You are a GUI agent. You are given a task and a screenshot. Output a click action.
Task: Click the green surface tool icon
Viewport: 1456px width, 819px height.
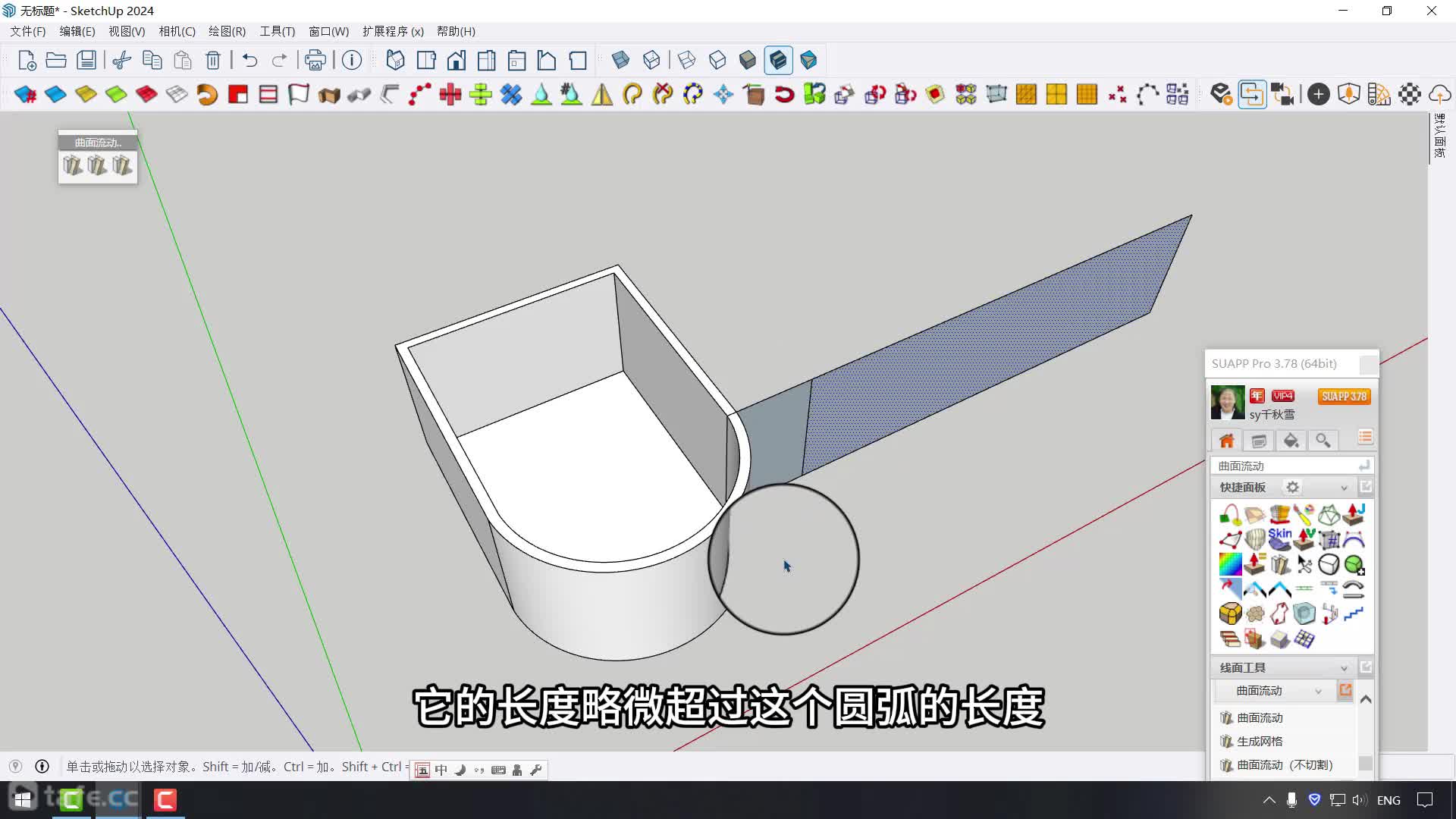(x=116, y=94)
